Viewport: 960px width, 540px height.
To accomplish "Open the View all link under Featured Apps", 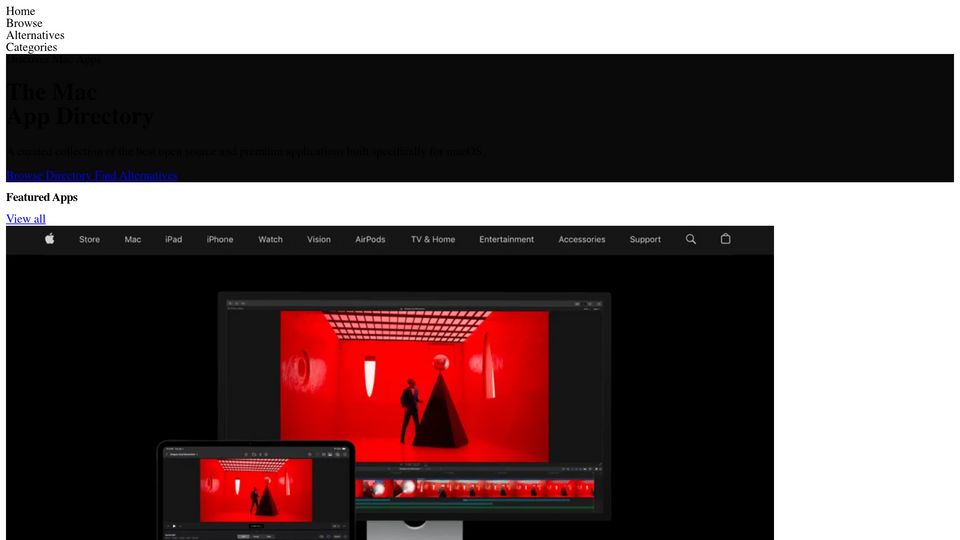I will (x=26, y=219).
